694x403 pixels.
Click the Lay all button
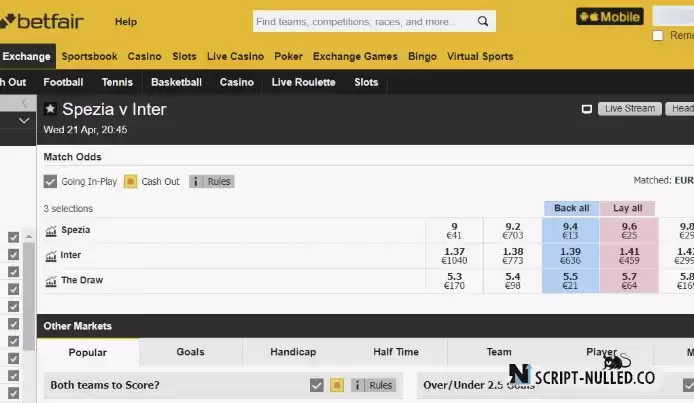click(x=627, y=208)
